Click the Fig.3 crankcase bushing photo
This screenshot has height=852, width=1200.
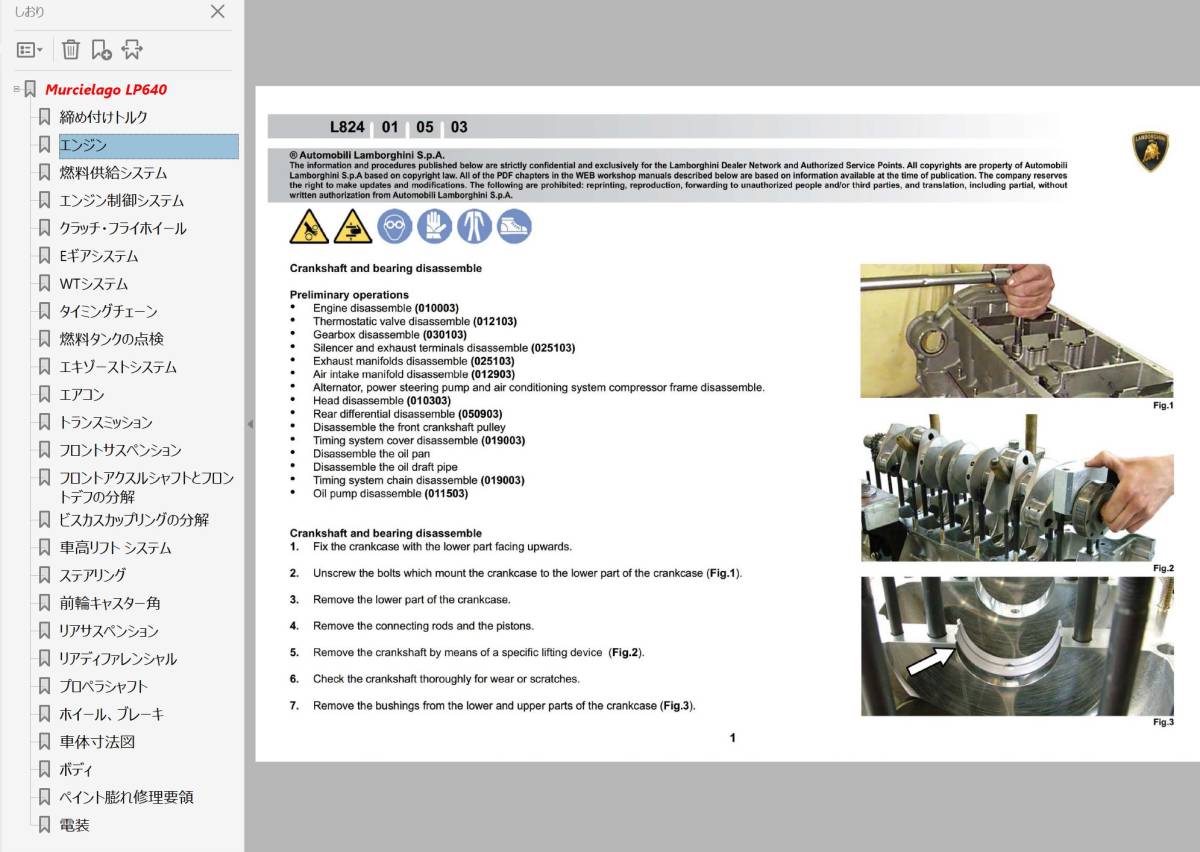[x=1016, y=646]
